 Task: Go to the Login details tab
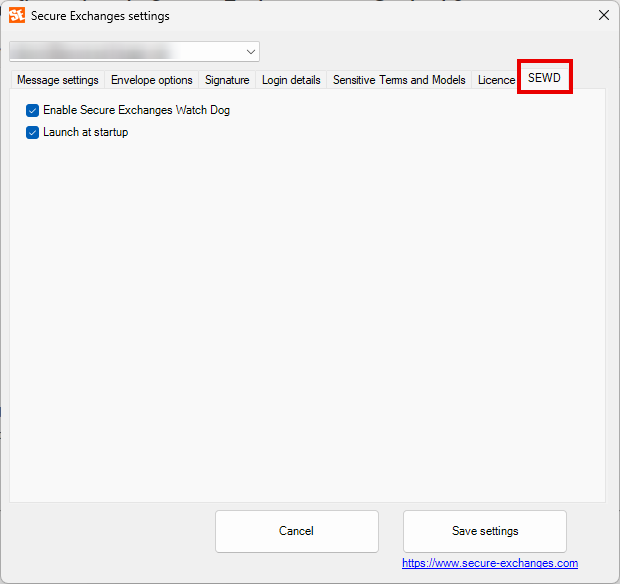(291, 80)
